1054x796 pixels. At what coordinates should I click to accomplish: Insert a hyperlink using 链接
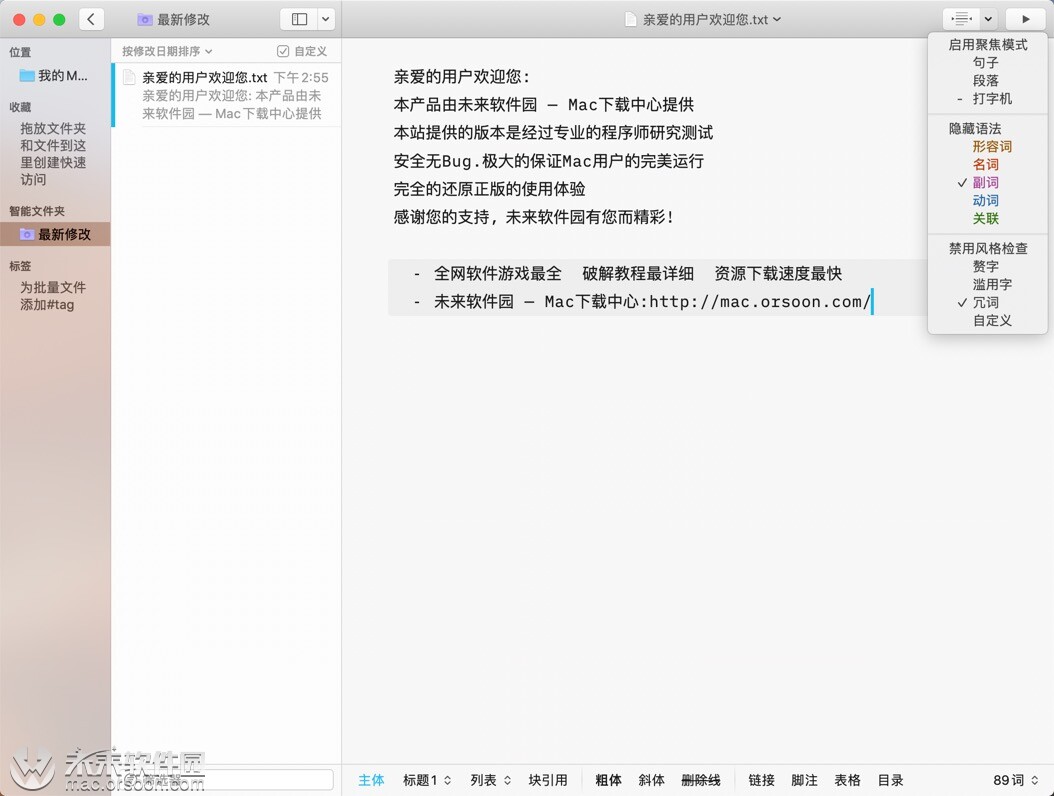[x=761, y=780]
